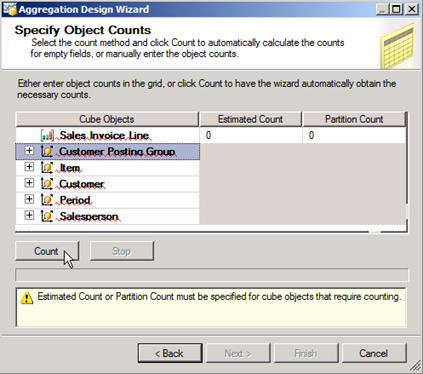The image size is (423, 374).
Task: Click the wizard title bar icon
Action: coord(9,9)
